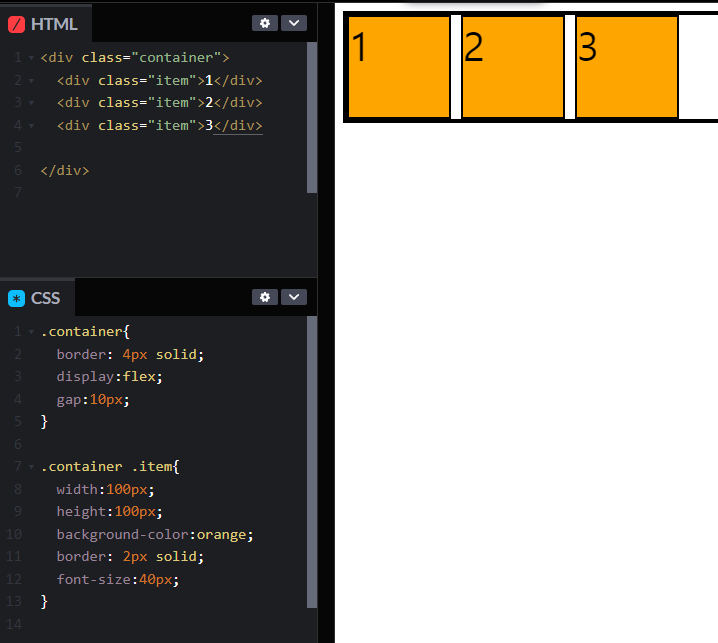
Task: Click HTML line with item 2 div
Action: 159,103
